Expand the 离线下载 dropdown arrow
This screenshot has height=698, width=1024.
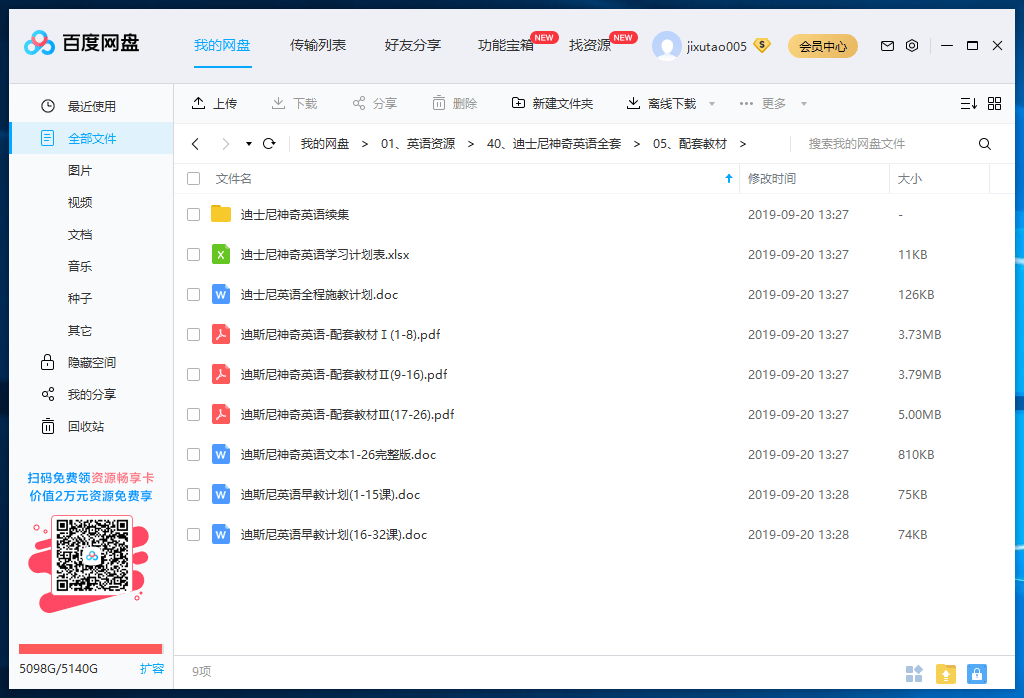pyautogui.click(x=711, y=102)
